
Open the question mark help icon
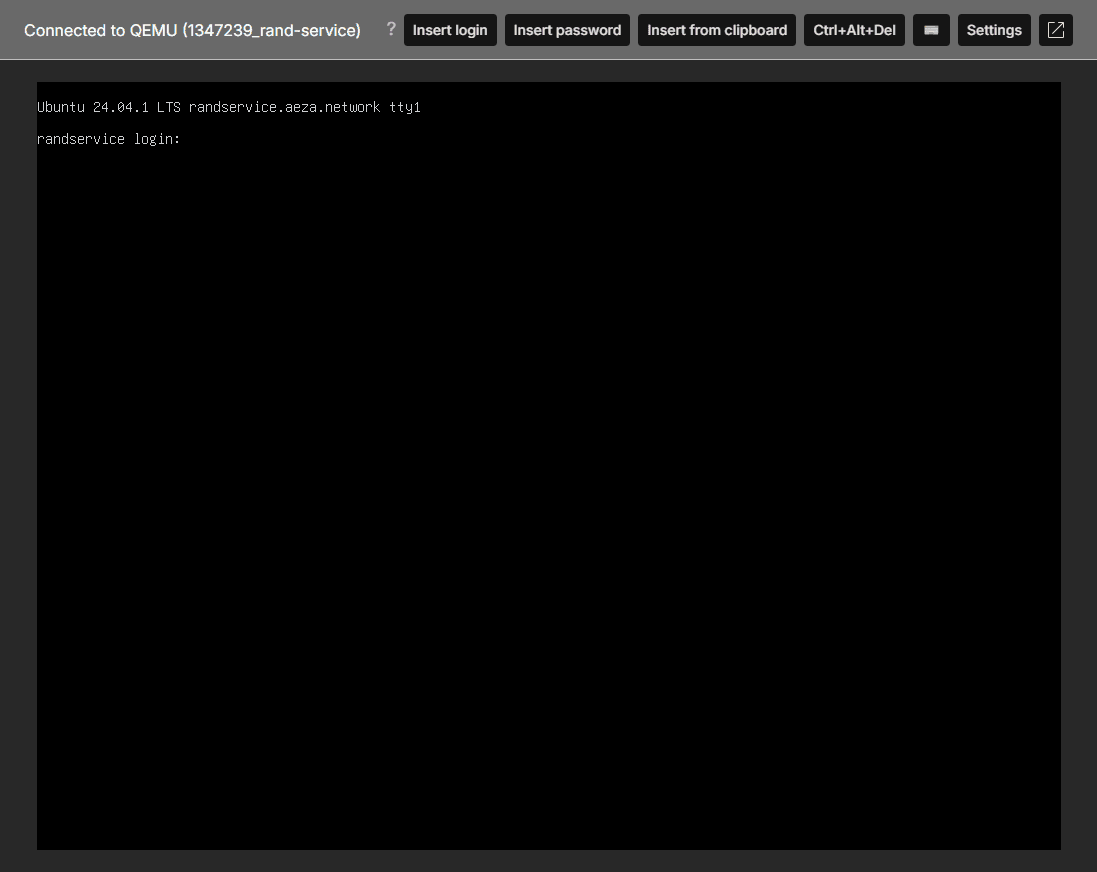[391, 29]
